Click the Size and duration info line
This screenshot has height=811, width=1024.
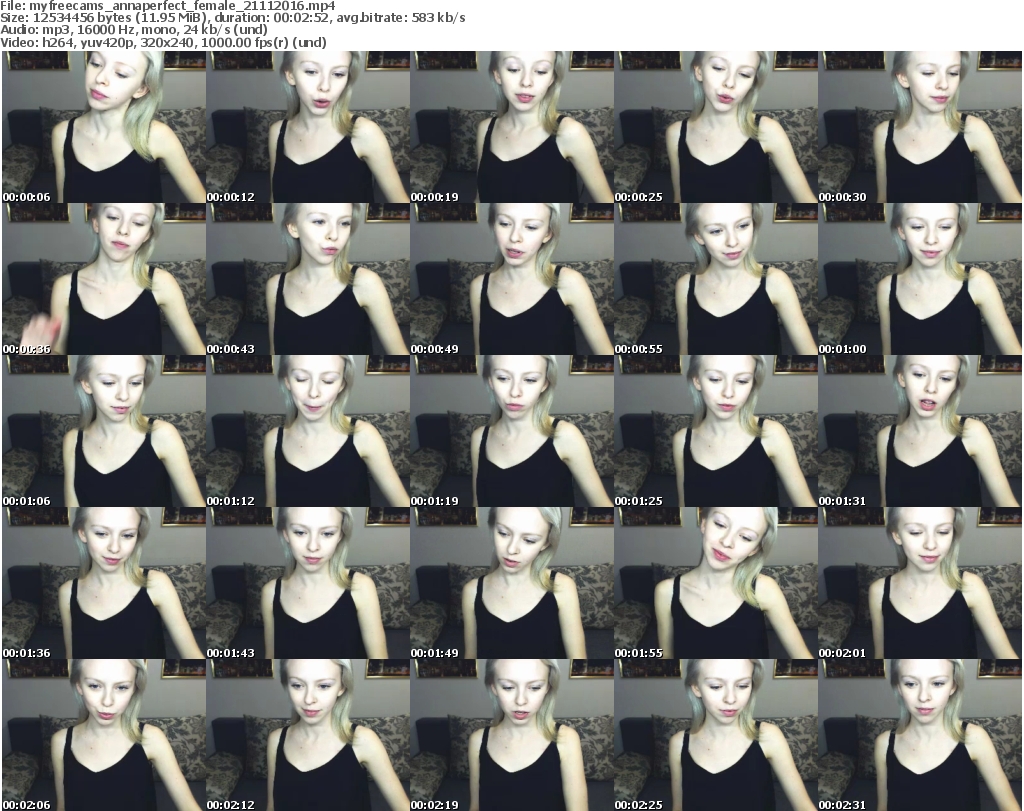coord(233,18)
